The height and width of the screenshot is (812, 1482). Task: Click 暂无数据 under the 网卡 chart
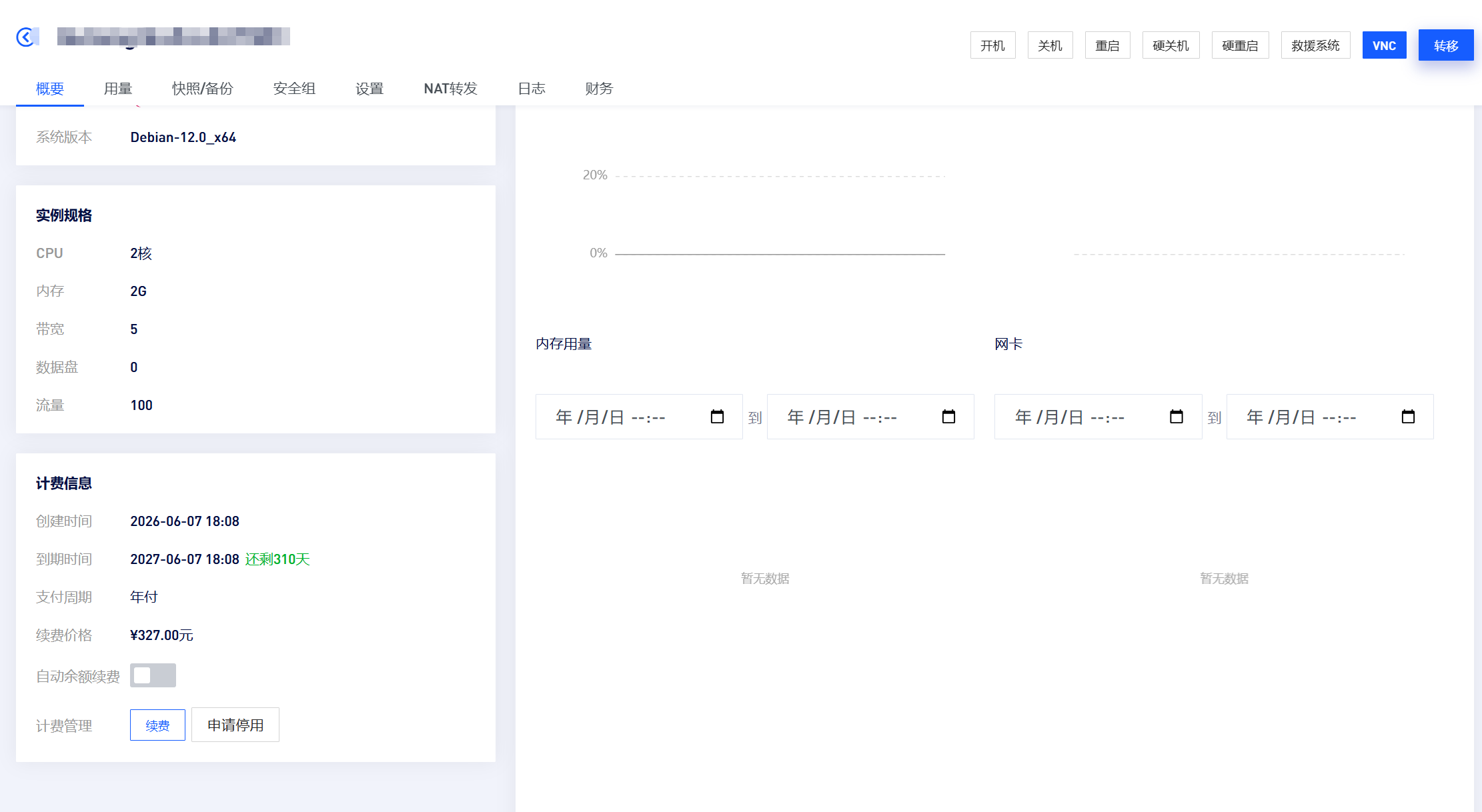(x=1224, y=579)
